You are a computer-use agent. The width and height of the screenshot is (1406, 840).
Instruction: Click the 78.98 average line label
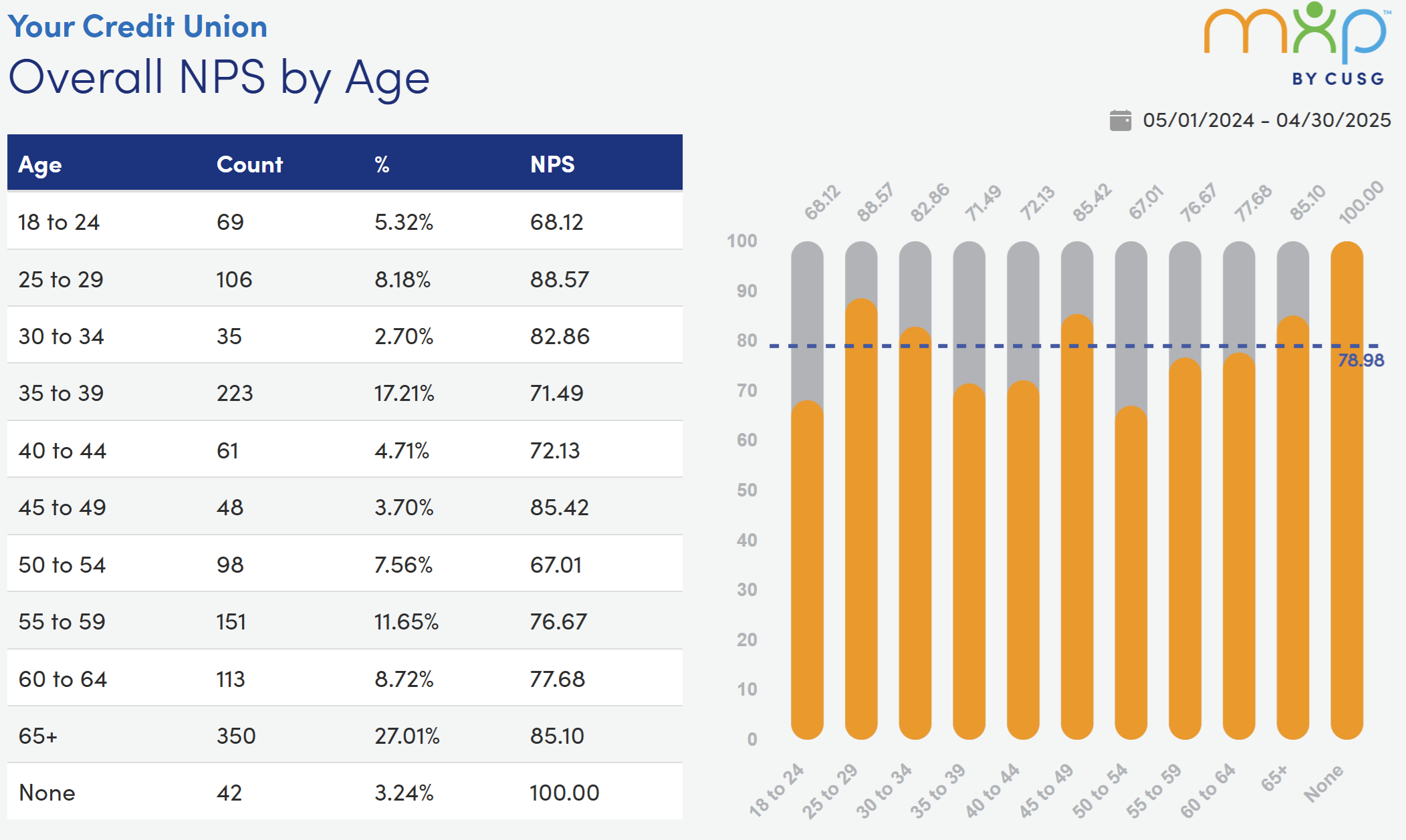coord(1361,361)
